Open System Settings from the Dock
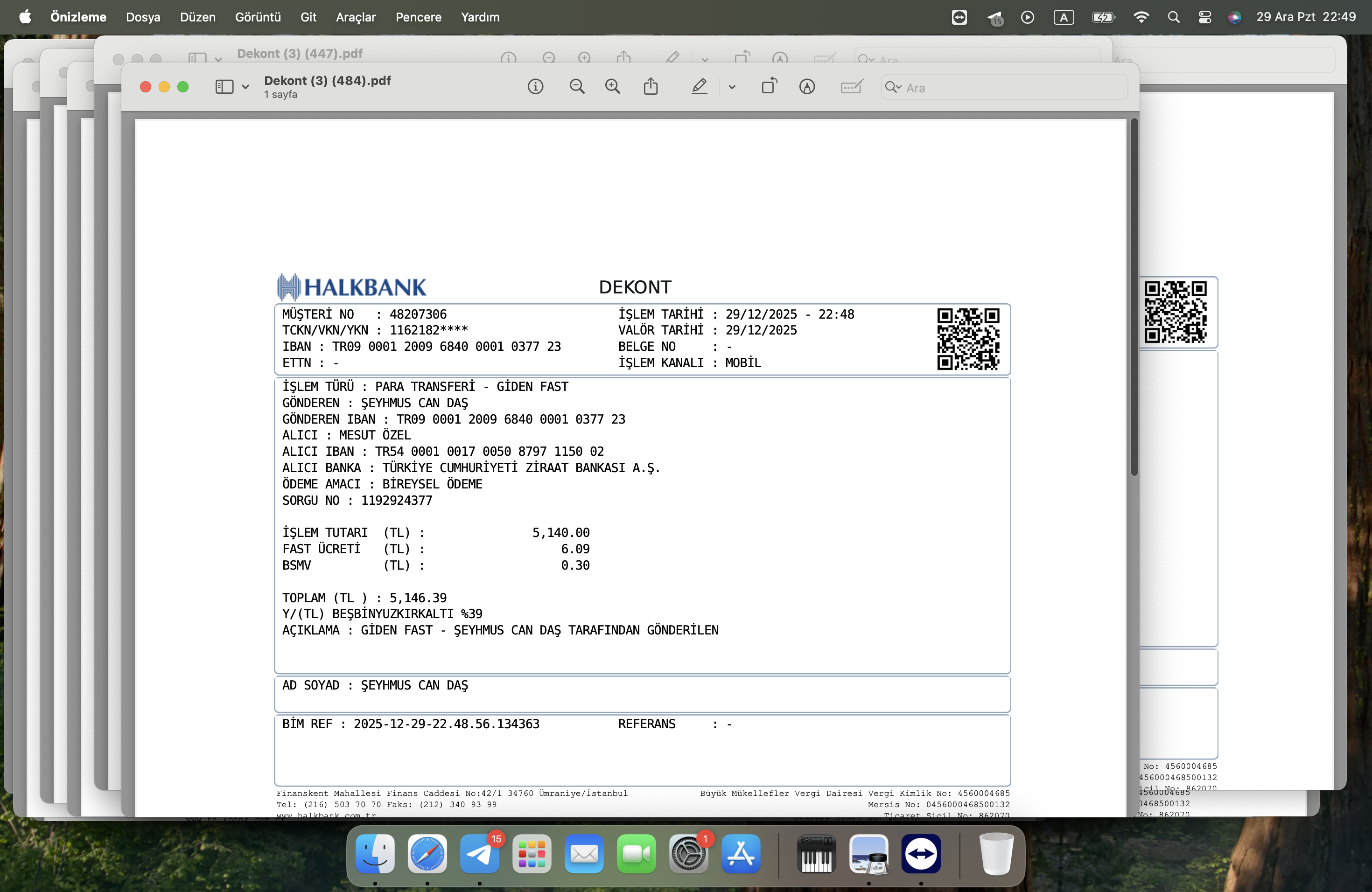The image size is (1372, 892). (688, 853)
